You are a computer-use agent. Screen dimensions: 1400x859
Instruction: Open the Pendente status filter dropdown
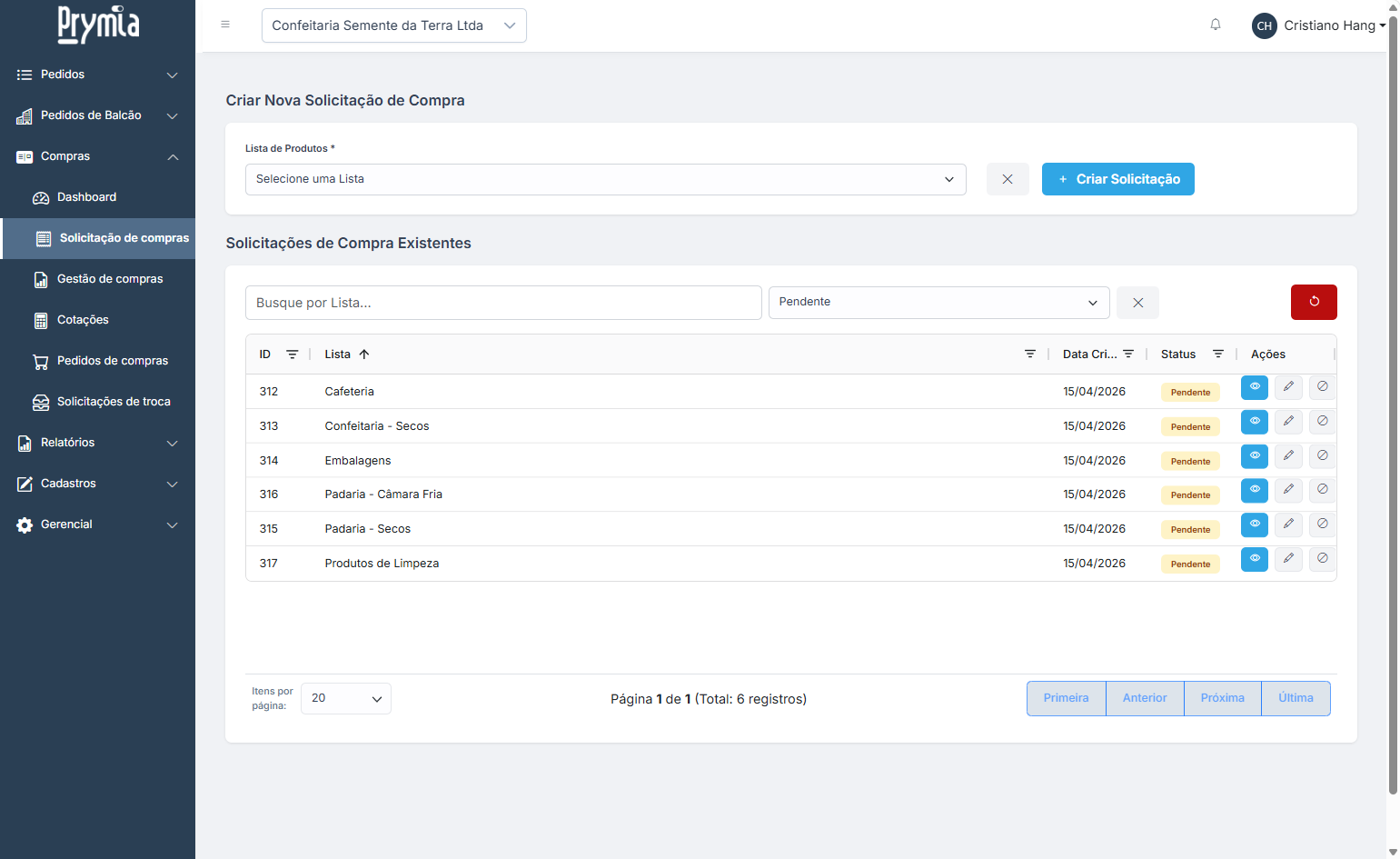pyautogui.click(x=938, y=303)
